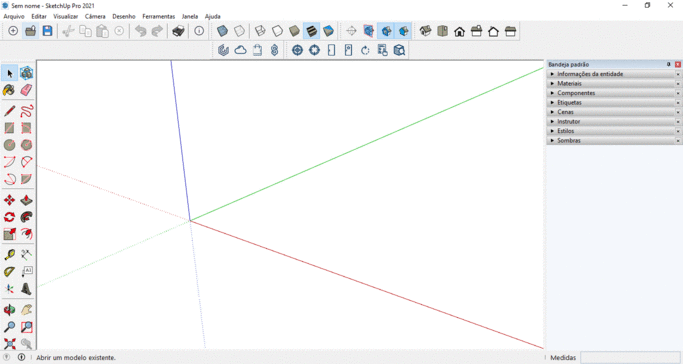Toggle display of section planes
This screenshot has height=364, width=683.
pos(369,31)
